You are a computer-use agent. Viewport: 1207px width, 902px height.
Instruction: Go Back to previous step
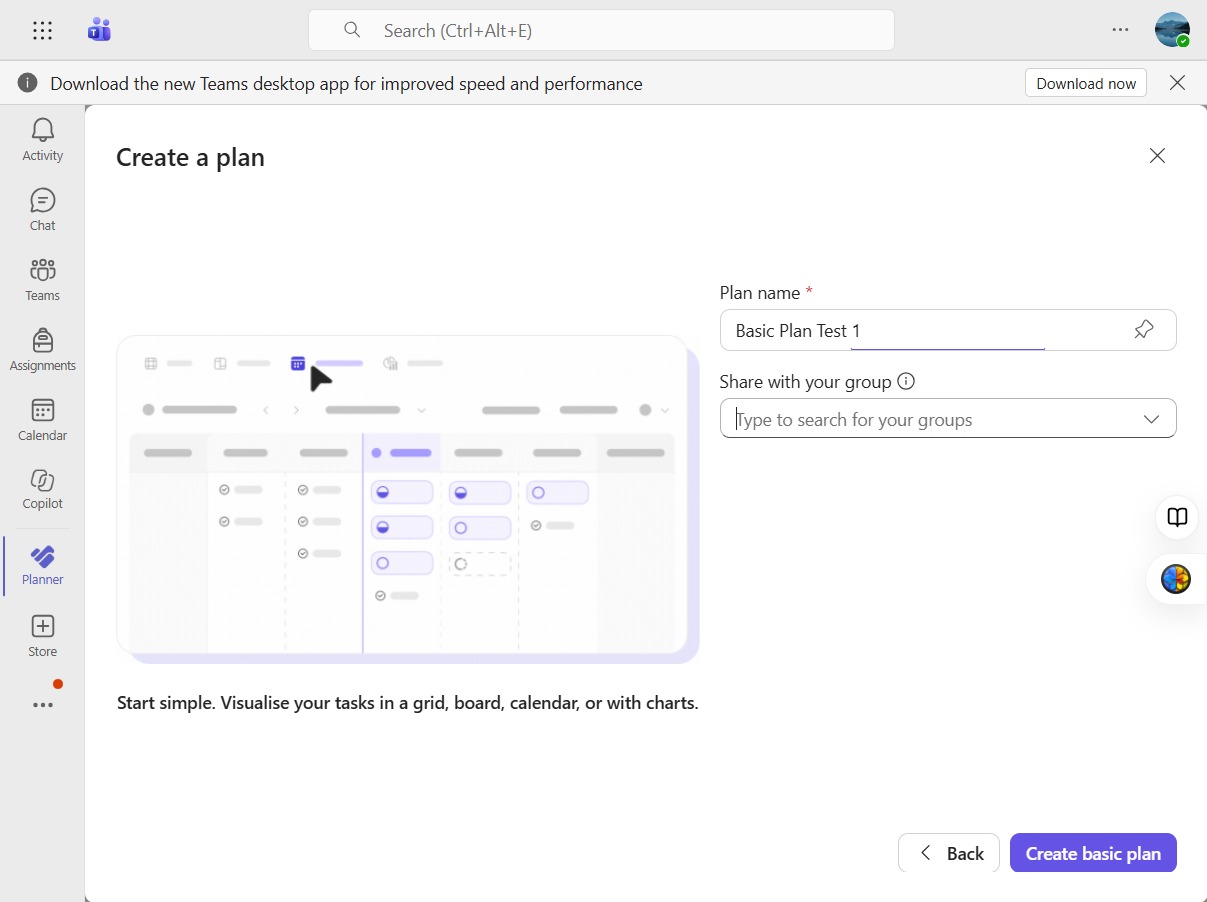tap(949, 853)
